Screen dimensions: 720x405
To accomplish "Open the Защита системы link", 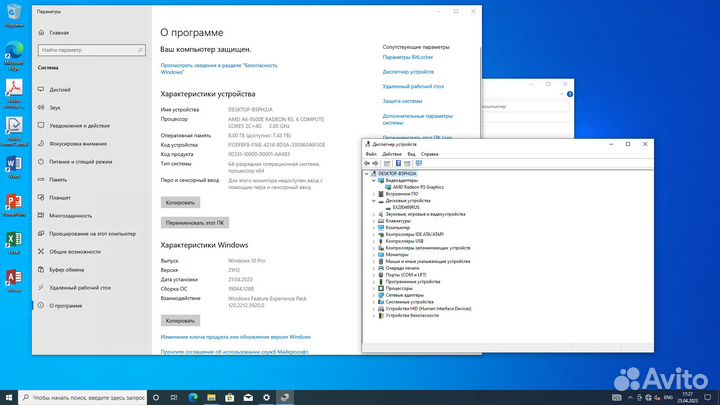I will [x=402, y=101].
